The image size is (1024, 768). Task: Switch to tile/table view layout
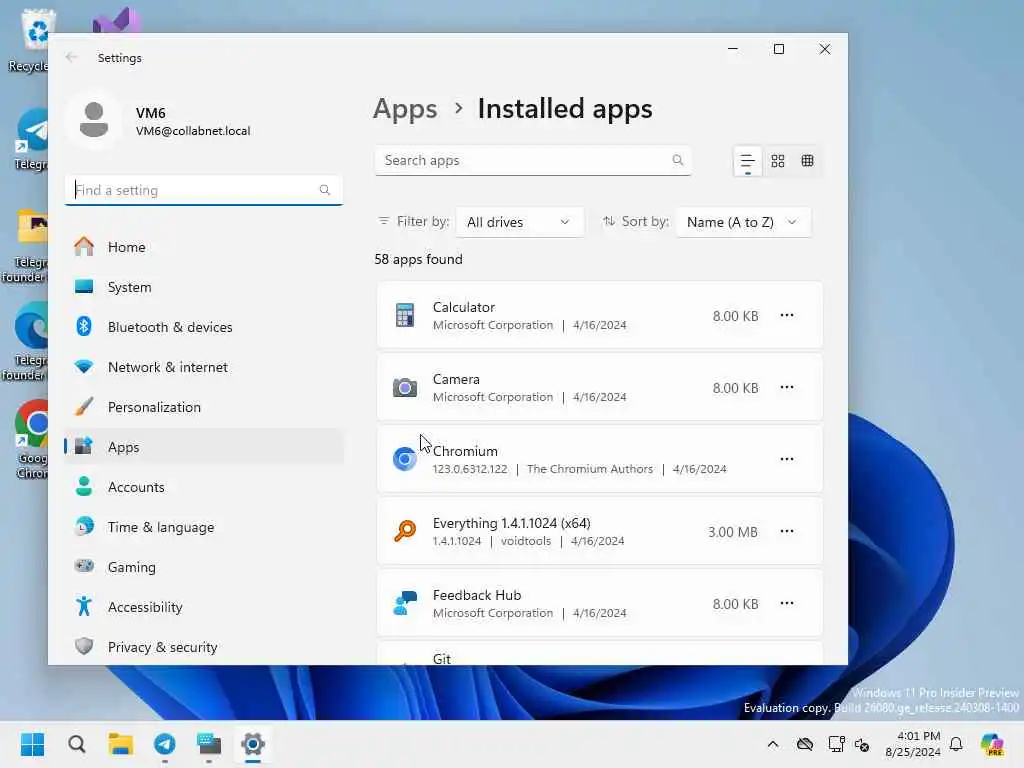808,161
